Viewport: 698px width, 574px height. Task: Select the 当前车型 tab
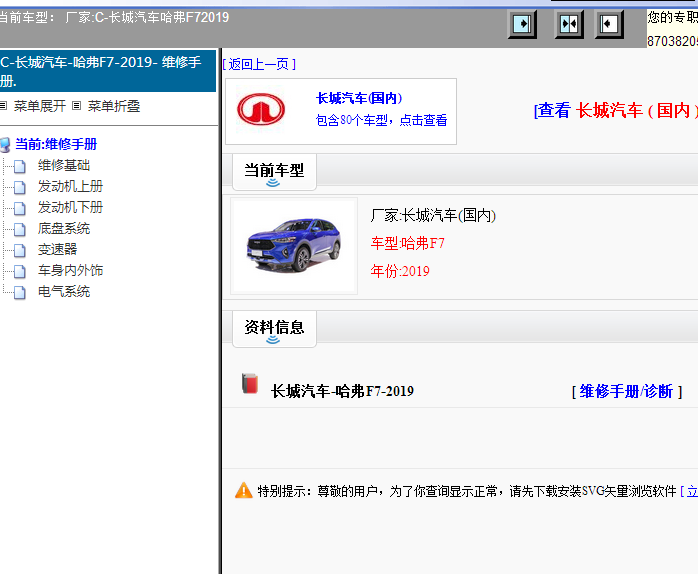pos(274,172)
